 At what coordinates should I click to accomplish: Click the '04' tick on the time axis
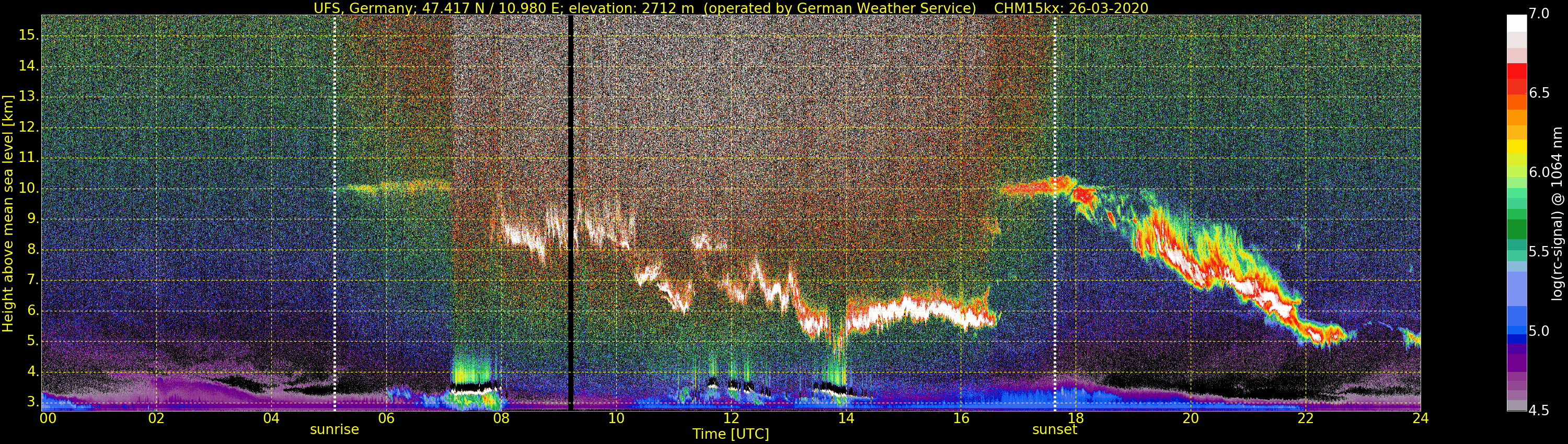[x=271, y=418]
